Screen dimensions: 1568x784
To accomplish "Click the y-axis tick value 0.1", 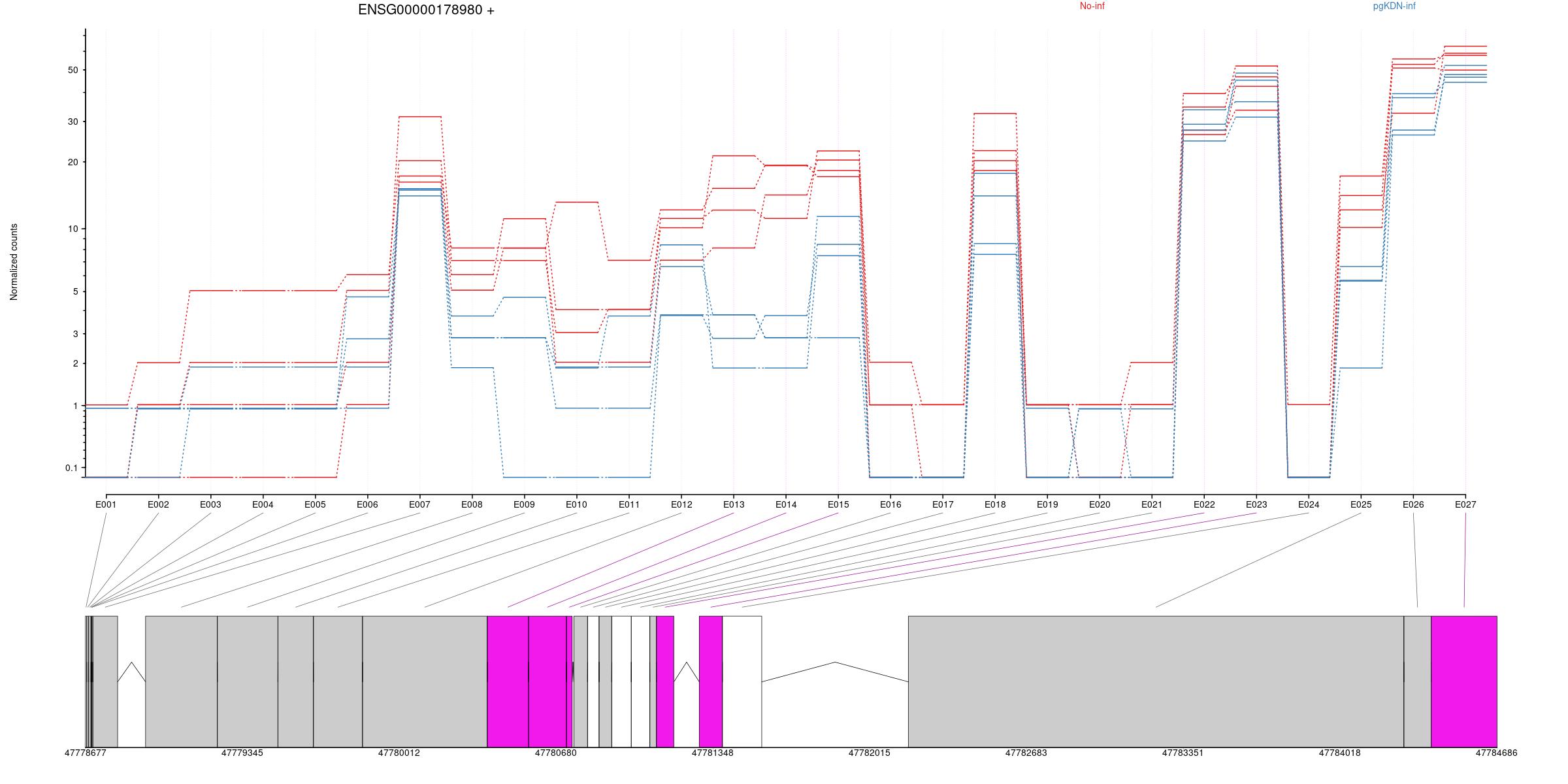I will pyautogui.click(x=71, y=468).
